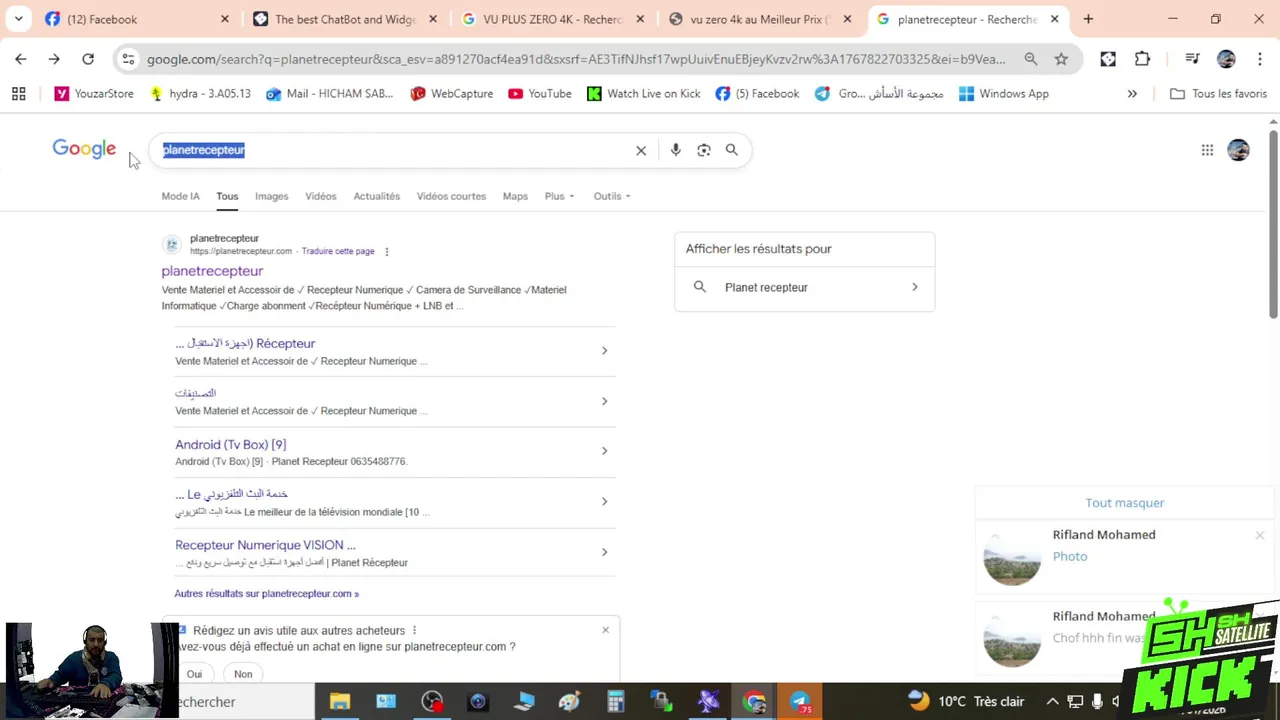Switch to VU PLUS ZERO 4K tab

552,19
